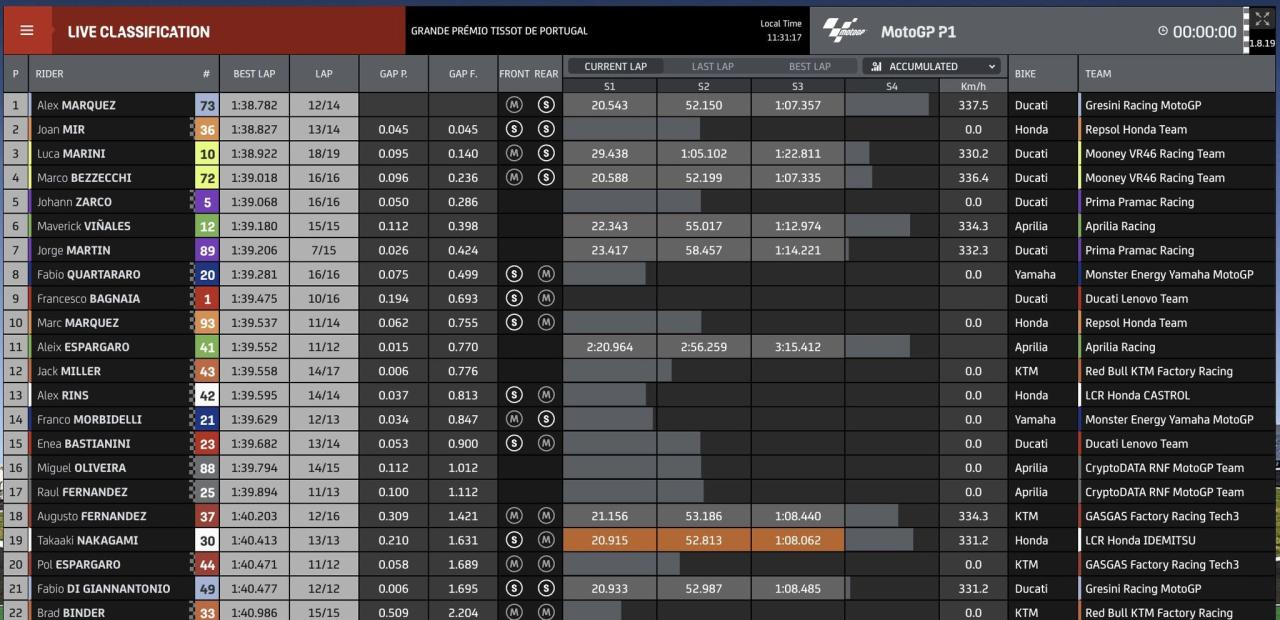Click Joan Mir's rear tyre S icon
The height and width of the screenshot is (620, 1280).
tap(545, 129)
